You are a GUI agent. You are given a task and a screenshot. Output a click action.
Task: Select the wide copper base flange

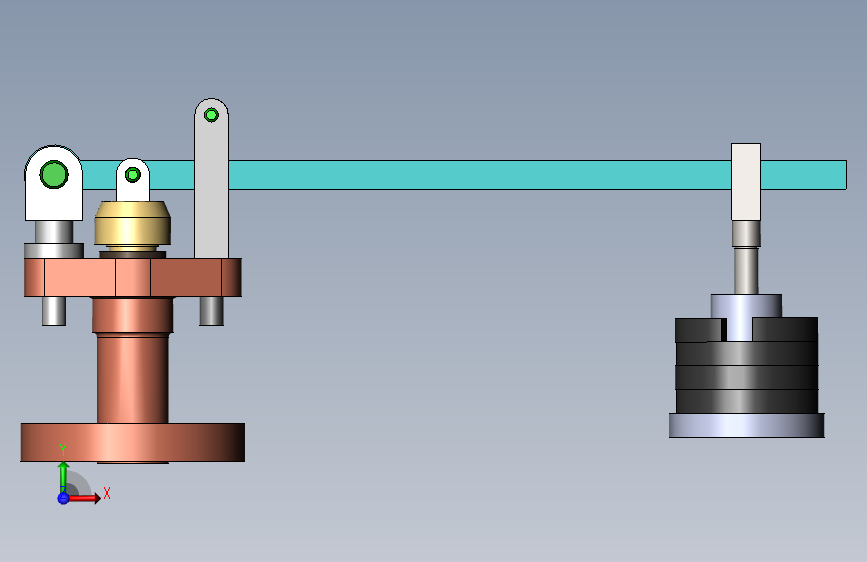[133, 443]
